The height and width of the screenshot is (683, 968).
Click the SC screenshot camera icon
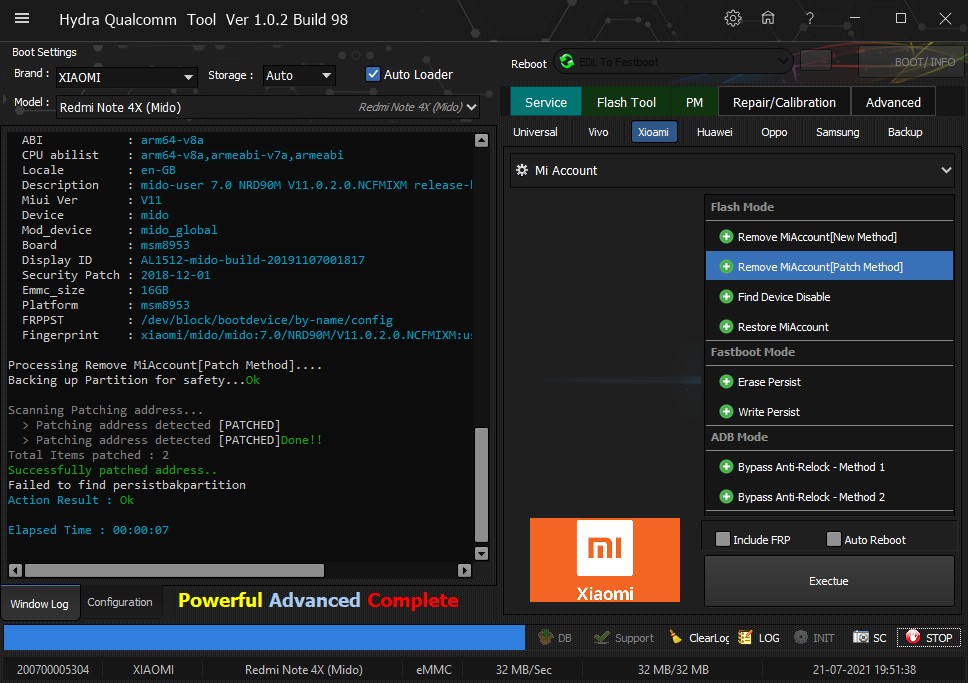coord(861,637)
